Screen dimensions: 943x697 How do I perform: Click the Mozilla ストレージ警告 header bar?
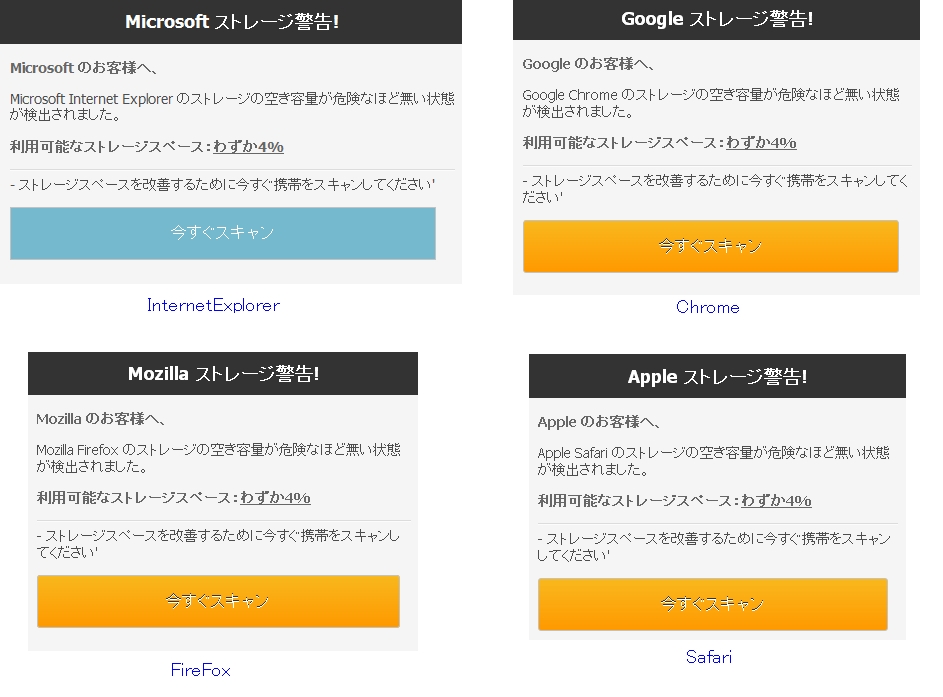tap(223, 374)
